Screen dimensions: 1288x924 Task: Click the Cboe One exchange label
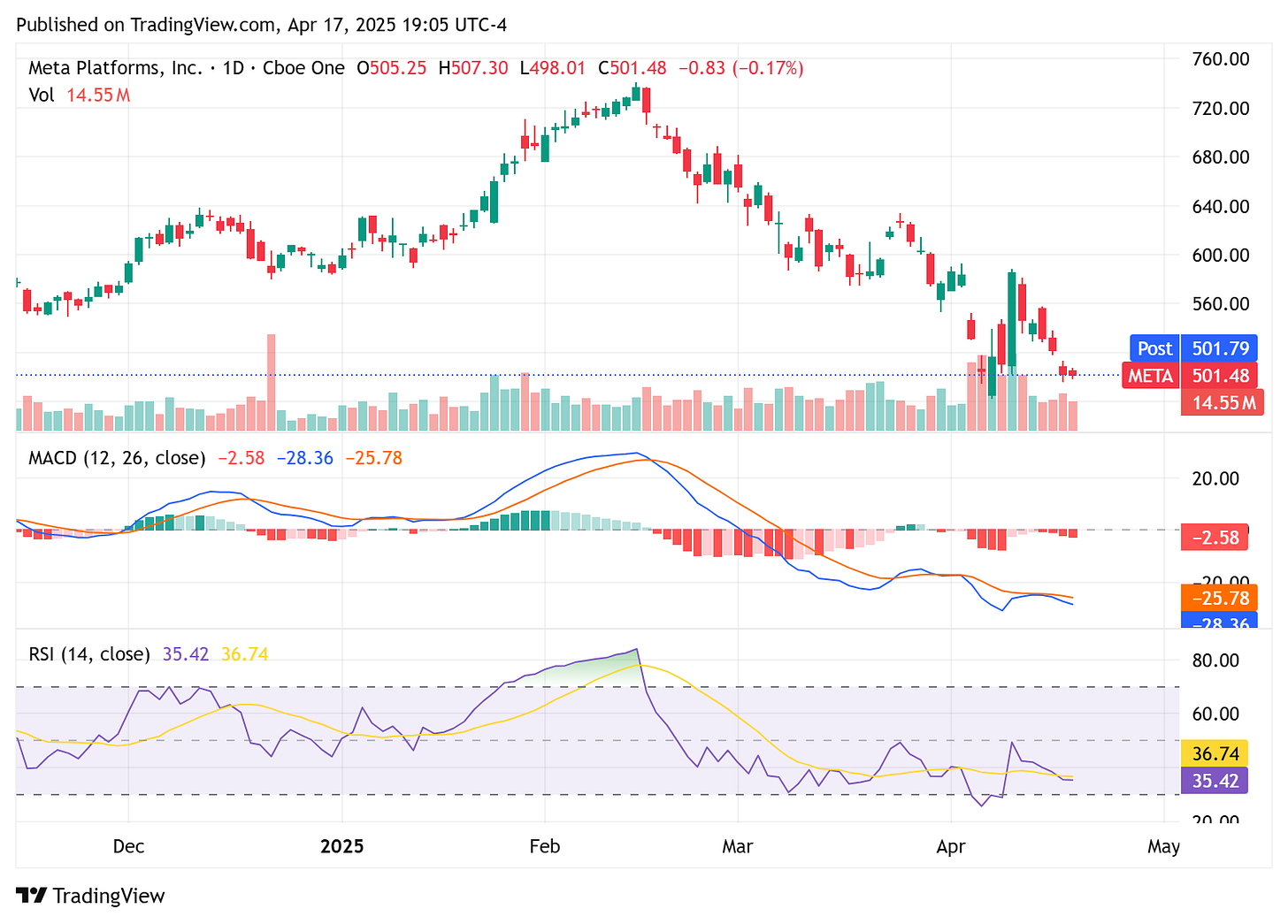303,67
